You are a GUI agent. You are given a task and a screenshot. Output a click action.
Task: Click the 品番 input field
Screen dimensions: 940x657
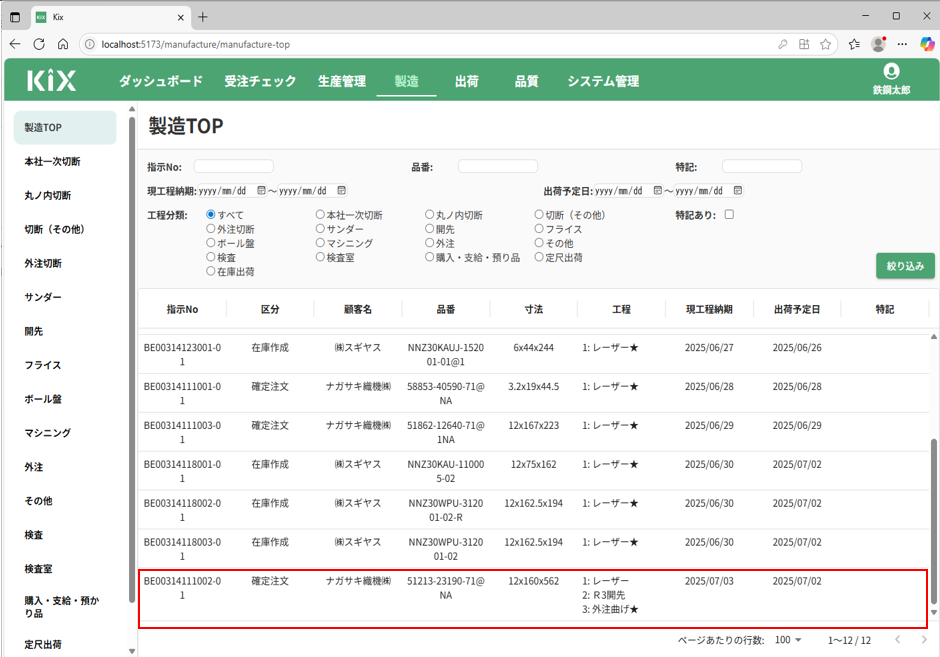coord(498,166)
